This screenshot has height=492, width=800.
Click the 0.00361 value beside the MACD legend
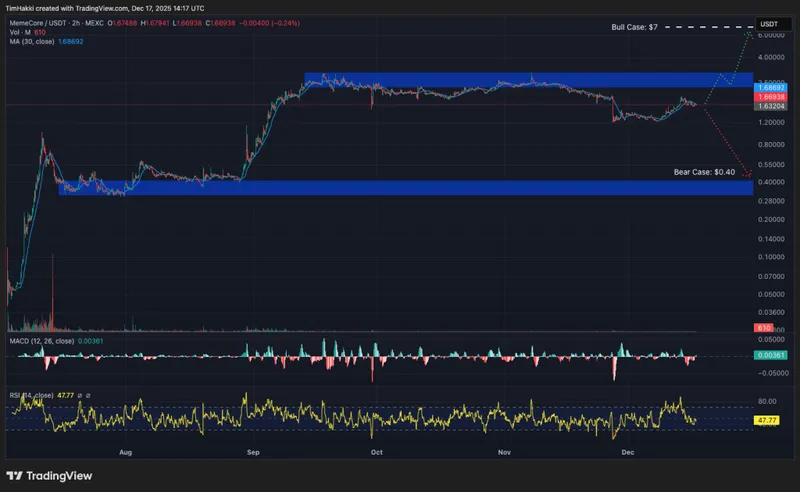90,341
